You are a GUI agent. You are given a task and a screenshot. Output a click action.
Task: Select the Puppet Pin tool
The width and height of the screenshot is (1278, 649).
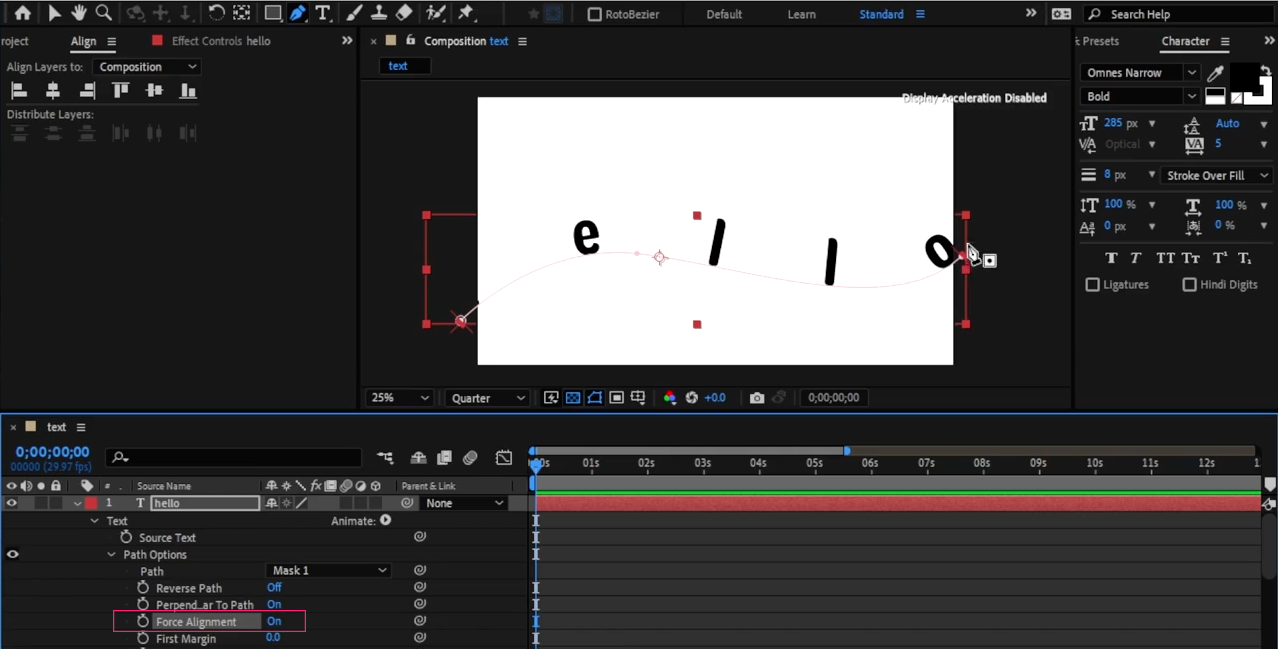coord(465,14)
